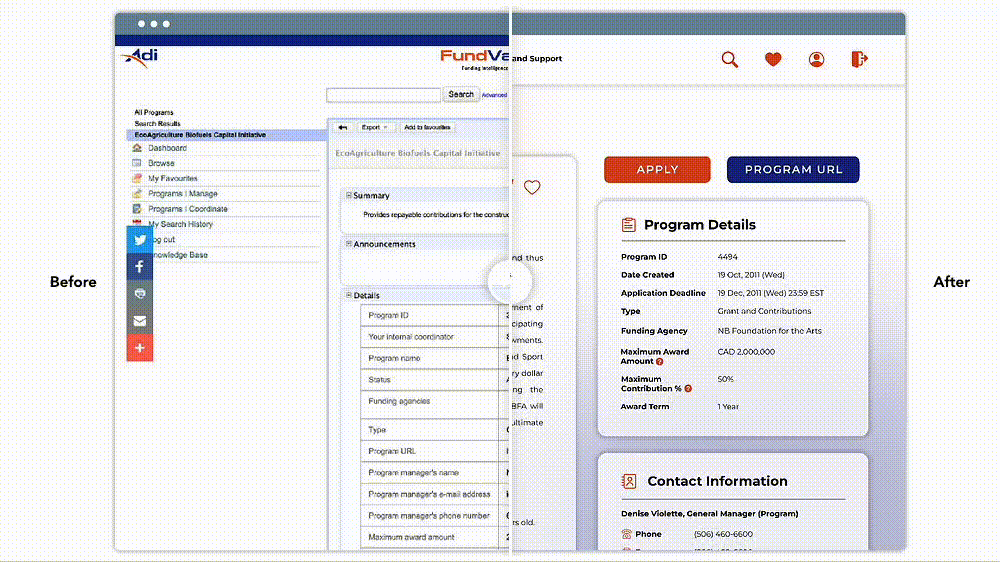Click the My Favourites sidebar icon
1000x562 pixels.
136,178
